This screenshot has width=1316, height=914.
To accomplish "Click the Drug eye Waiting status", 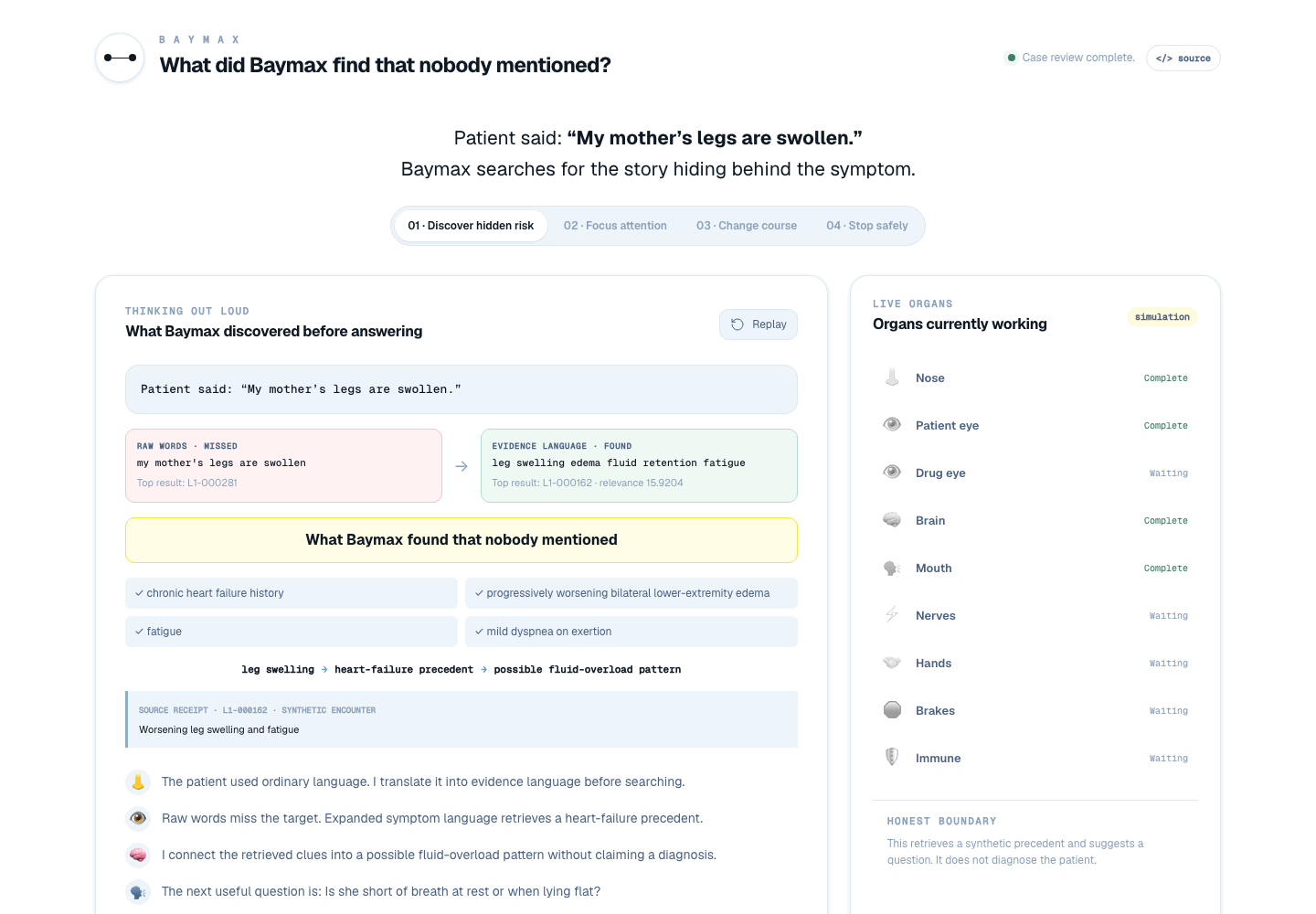I will (x=1169, y=473).
